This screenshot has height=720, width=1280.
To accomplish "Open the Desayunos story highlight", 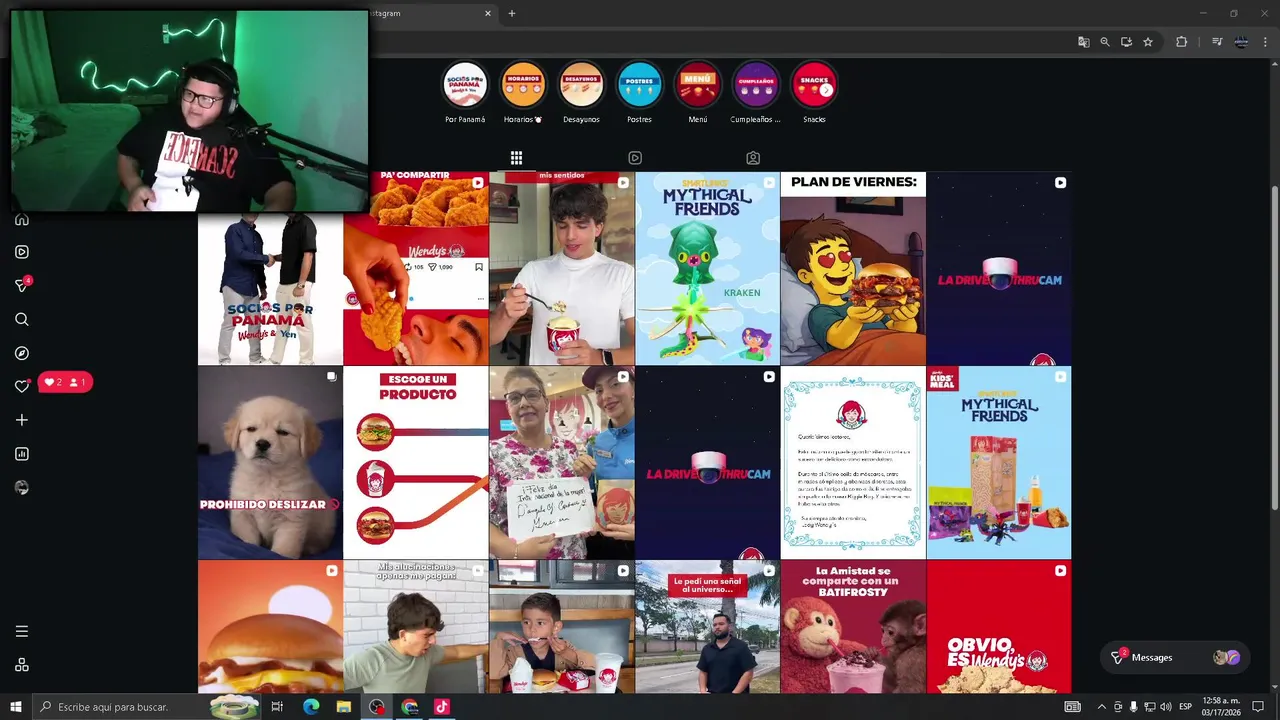I will coord(581,86).
